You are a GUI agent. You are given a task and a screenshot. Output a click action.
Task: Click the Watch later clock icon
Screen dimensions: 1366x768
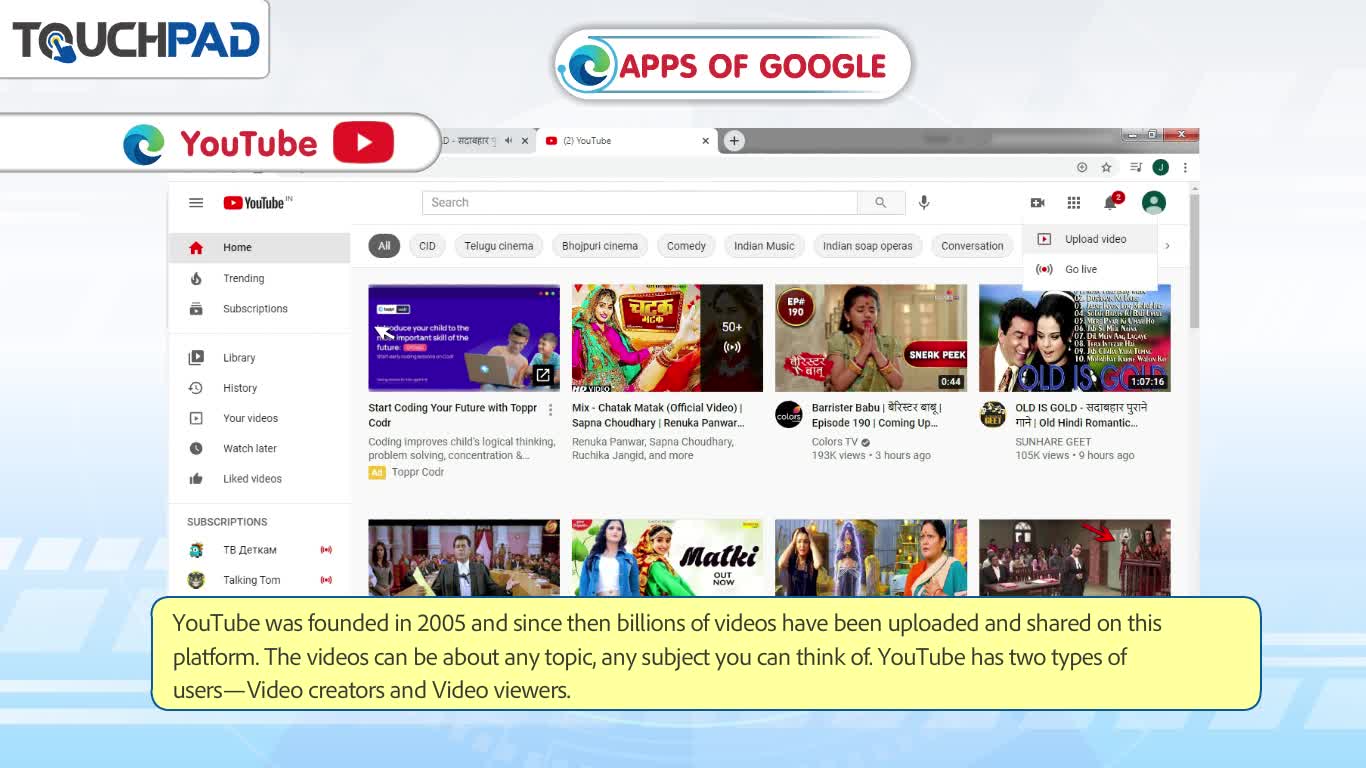click(x=196, y=449)
